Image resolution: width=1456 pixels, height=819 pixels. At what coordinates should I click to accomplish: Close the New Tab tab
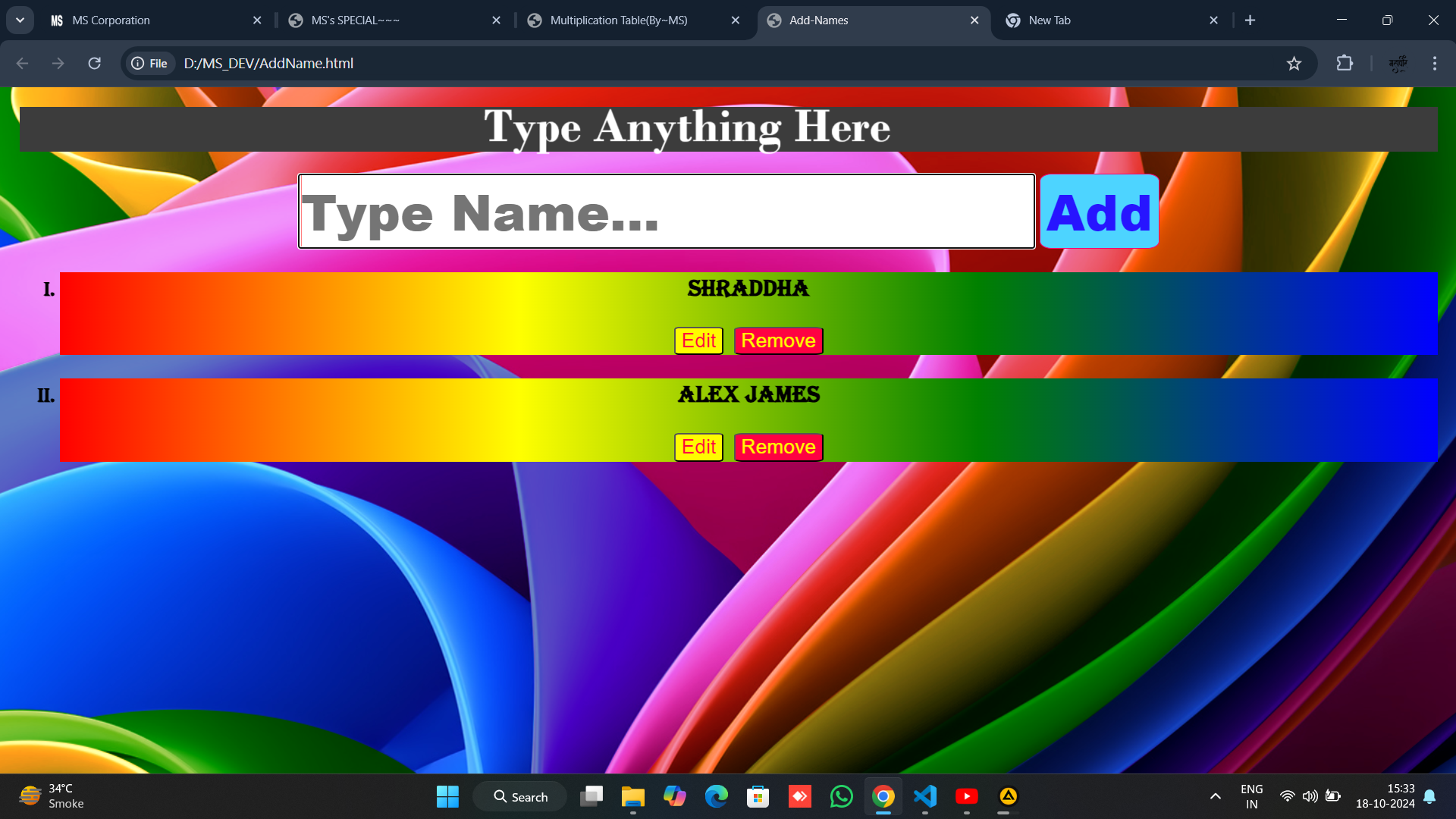pyautogui.click(x=1213, y=20)
